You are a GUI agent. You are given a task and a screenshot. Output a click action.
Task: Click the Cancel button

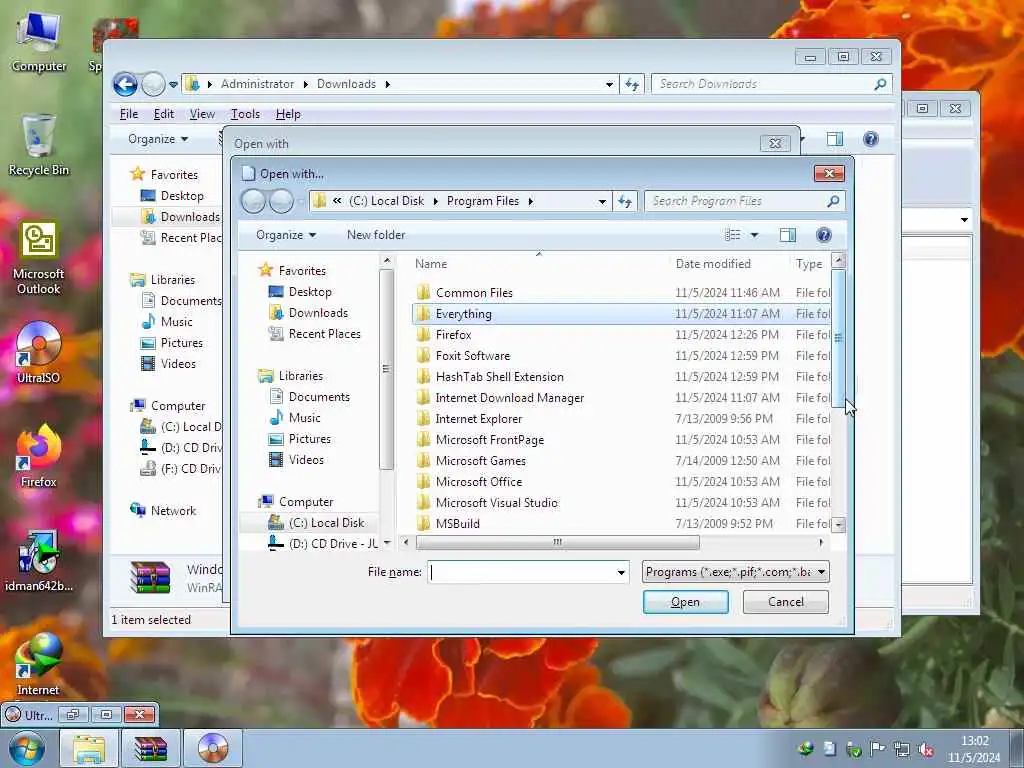pyautogui.click(x=786, y=602)
